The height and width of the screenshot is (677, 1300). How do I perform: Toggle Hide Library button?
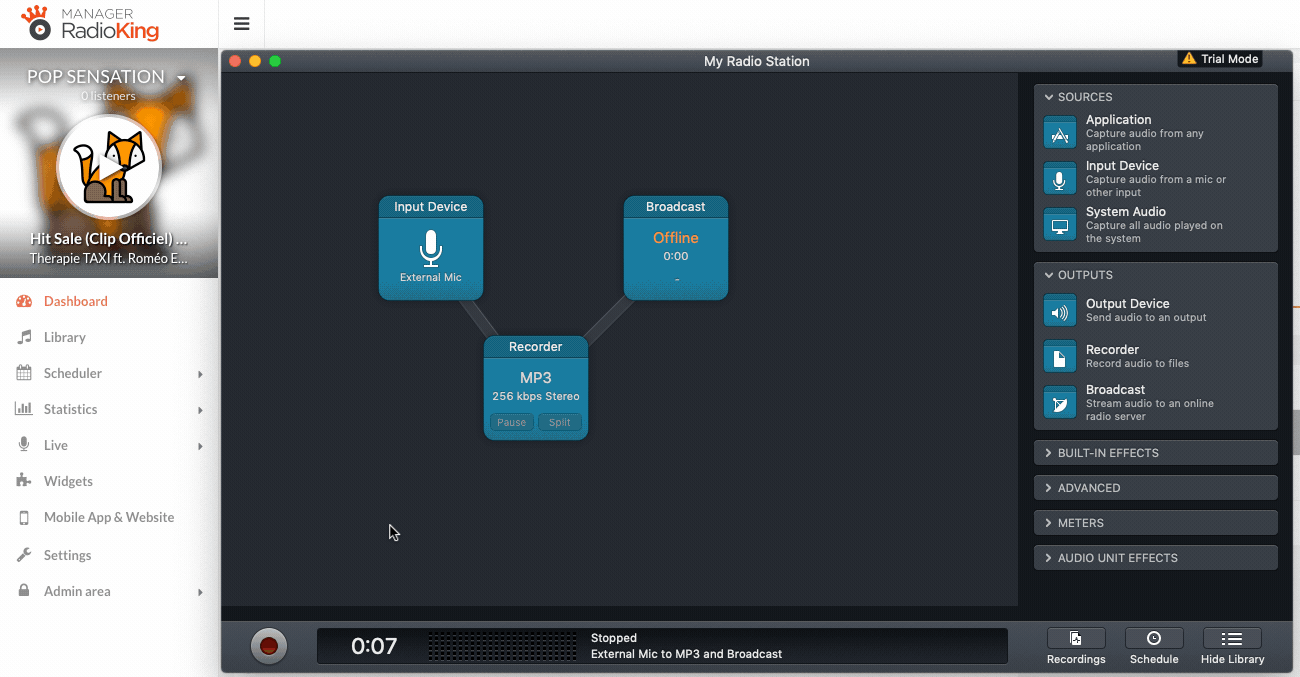[x=1232, y=647]
